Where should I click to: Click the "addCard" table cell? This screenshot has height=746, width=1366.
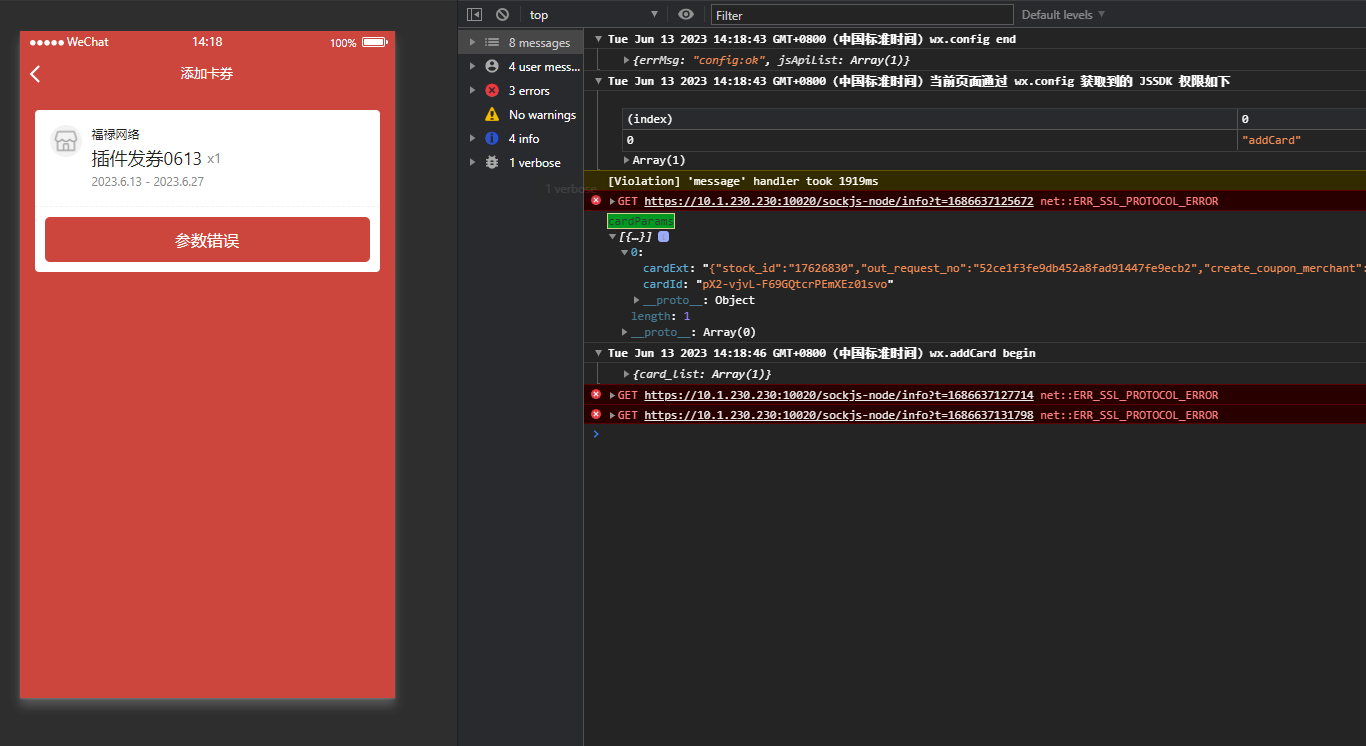pyautogui.click(x=1271, y=141)
